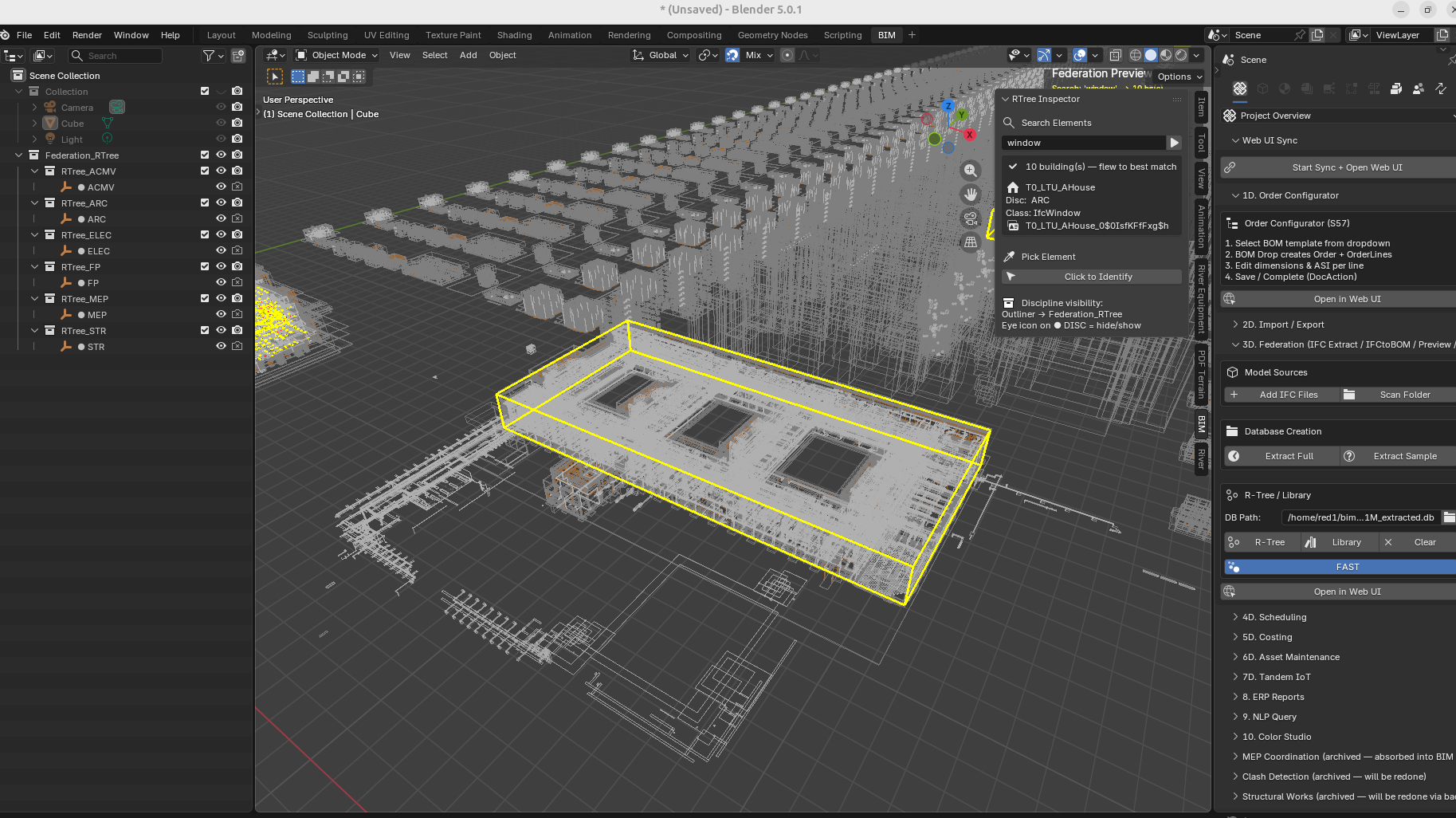Click the diagonal arrows properties tab icon
The image size is (1456, 818).
tap(1440, 88)
